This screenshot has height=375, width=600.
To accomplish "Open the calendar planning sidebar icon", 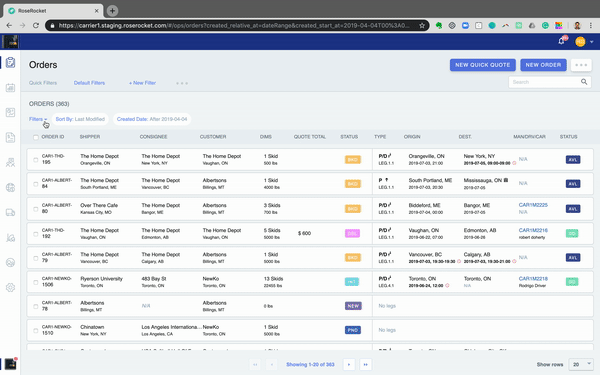I will (x=10, y=88).
